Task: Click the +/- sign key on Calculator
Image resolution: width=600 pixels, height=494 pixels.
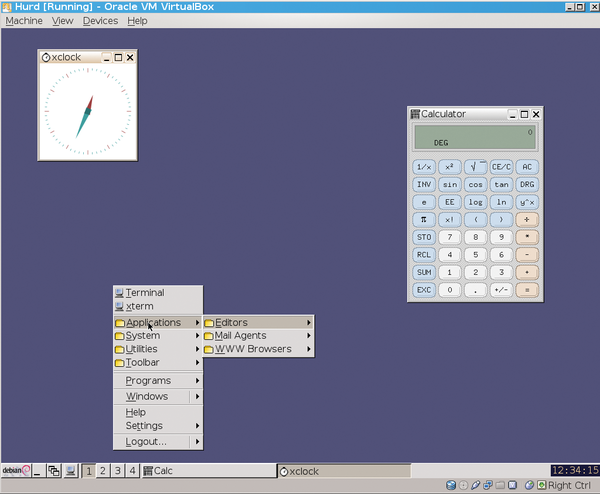Action: 501,290
